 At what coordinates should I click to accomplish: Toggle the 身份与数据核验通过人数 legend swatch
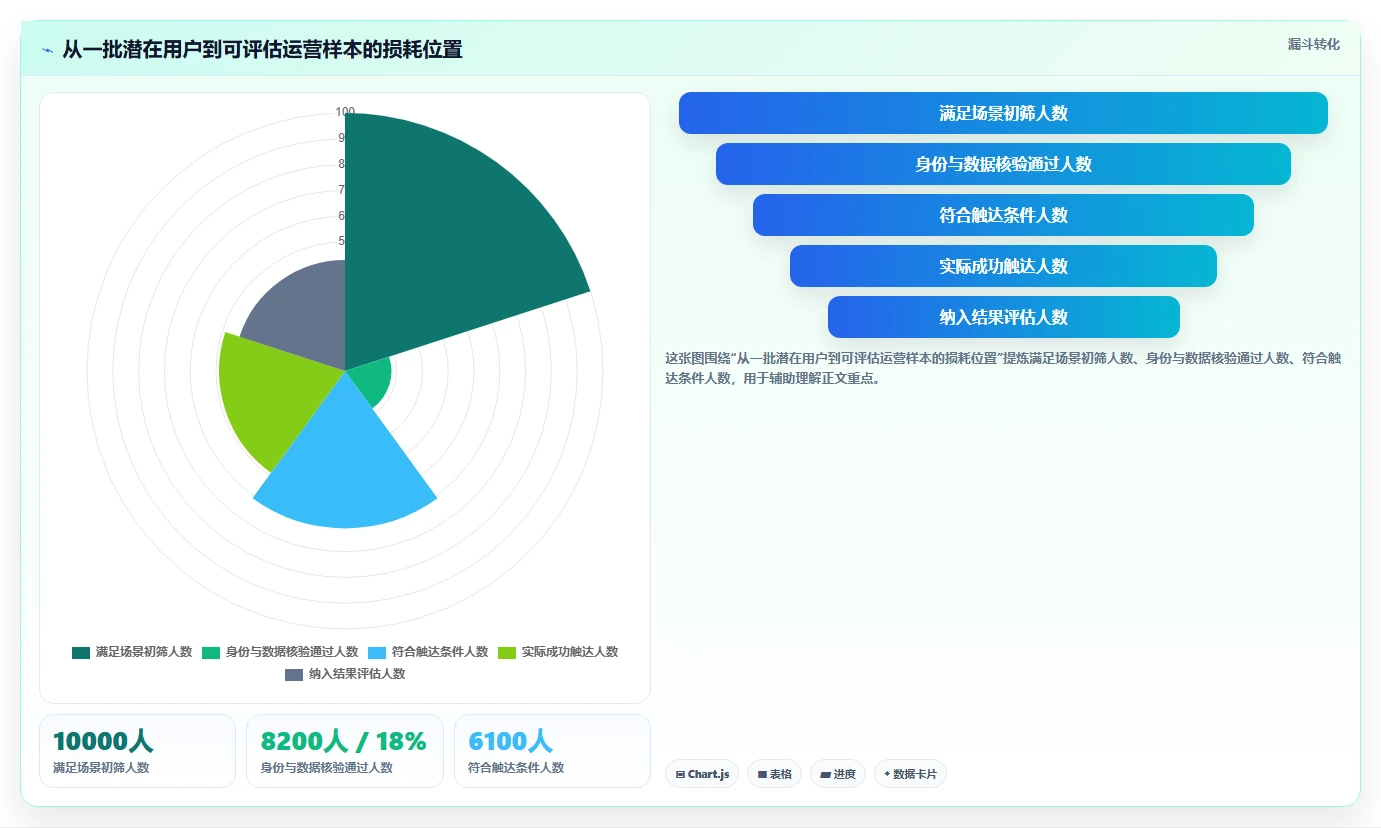click(x=211, y=652)
